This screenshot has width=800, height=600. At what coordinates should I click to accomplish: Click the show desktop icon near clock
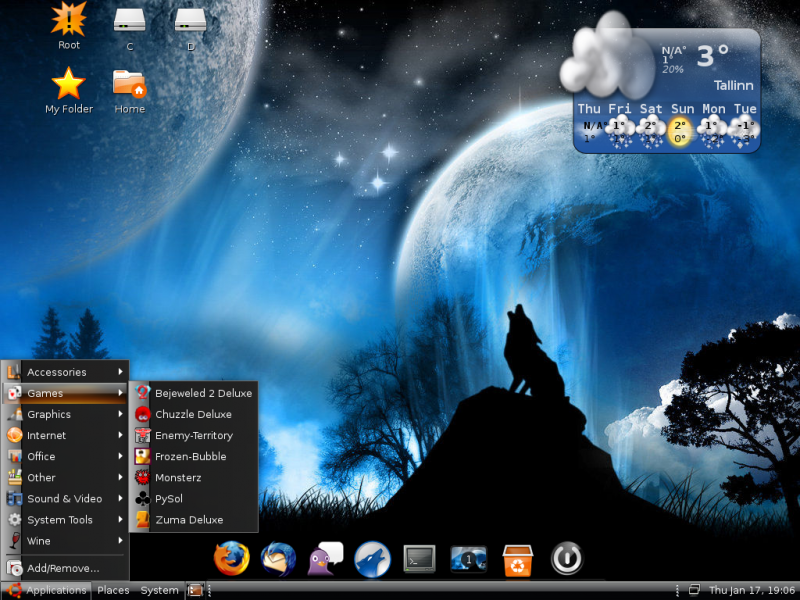[694, 590]
